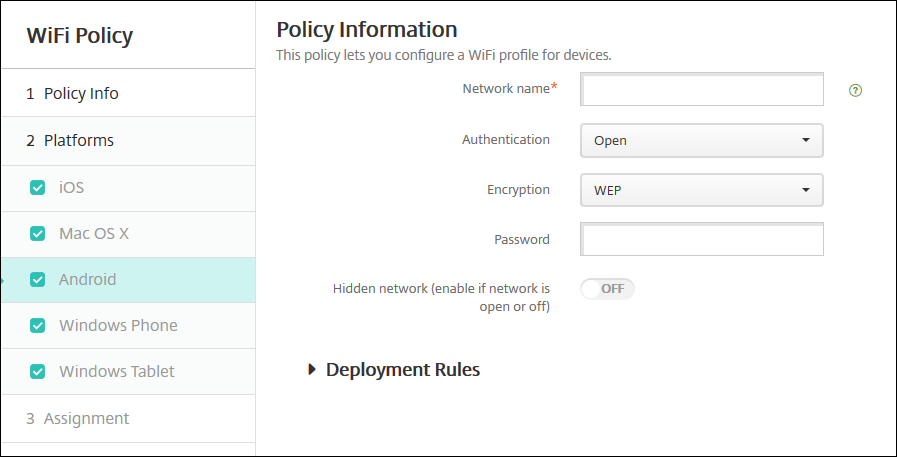The width and height of the screenshot is (897, 457).
Task: Select the iOS platform label
Action: 72,187
